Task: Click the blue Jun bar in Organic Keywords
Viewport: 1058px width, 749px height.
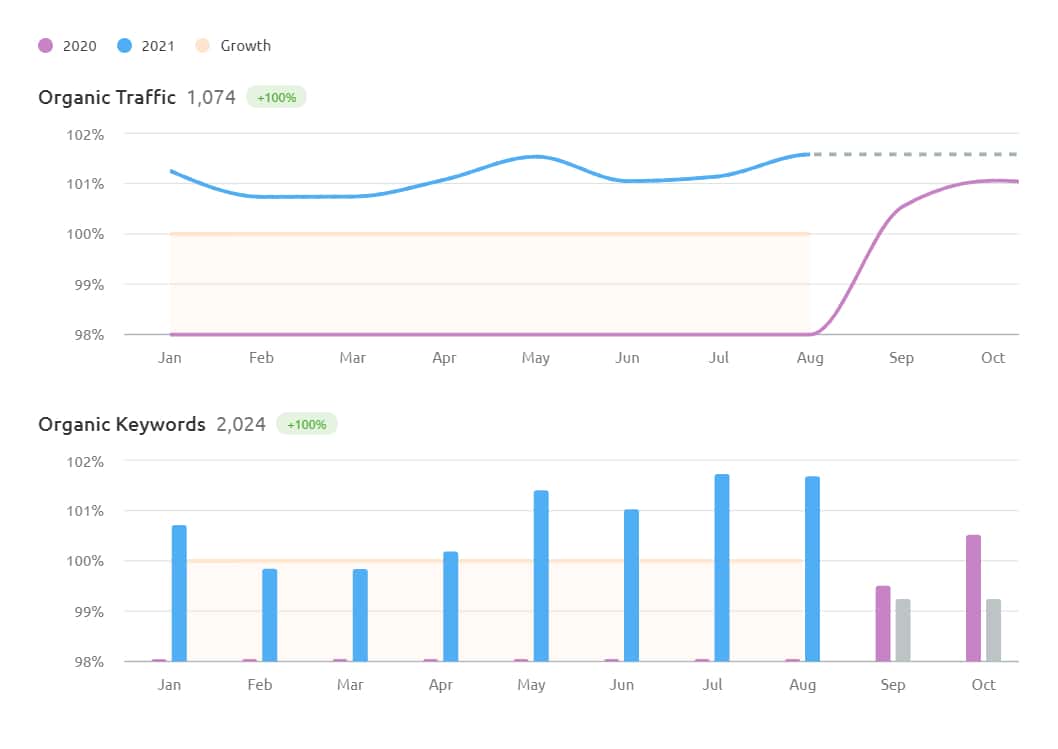Action: (x=632, y=585)
